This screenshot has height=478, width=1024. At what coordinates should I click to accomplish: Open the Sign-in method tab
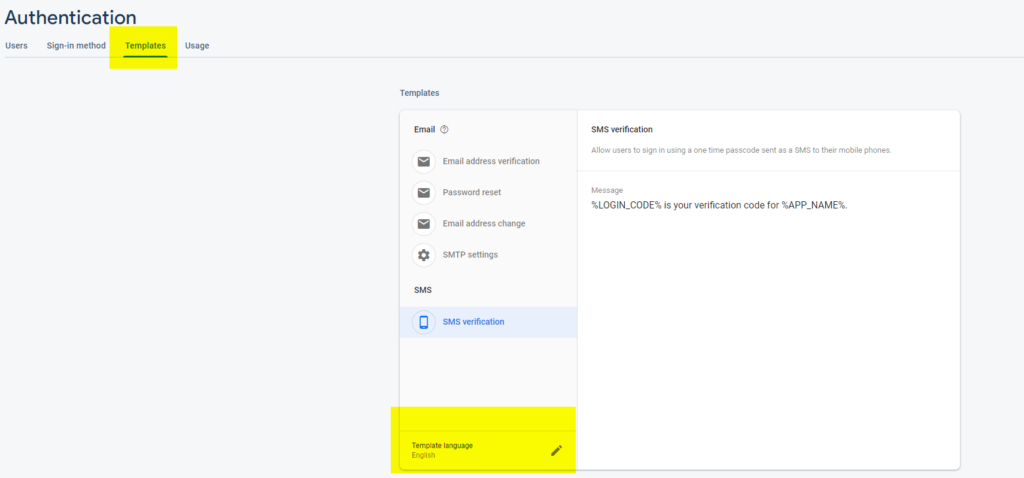coord(76,46)
